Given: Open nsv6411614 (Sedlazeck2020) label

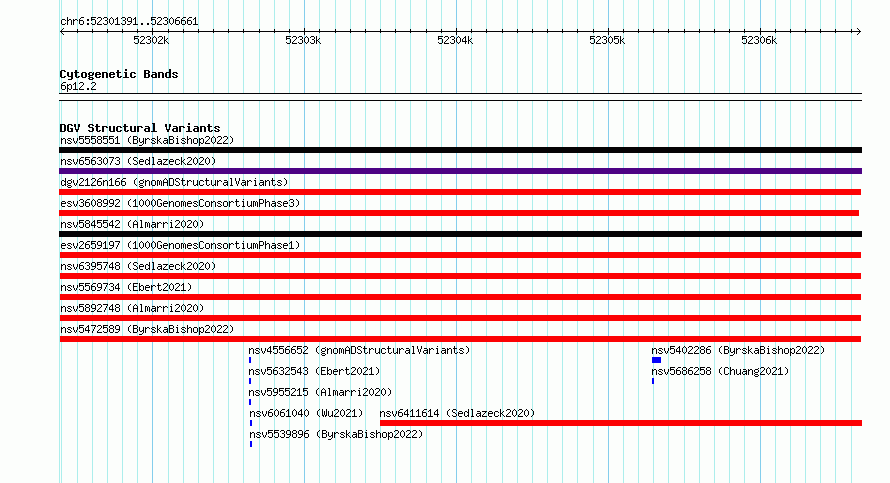Looking at the screenshot, I should (x=457, y=413).
